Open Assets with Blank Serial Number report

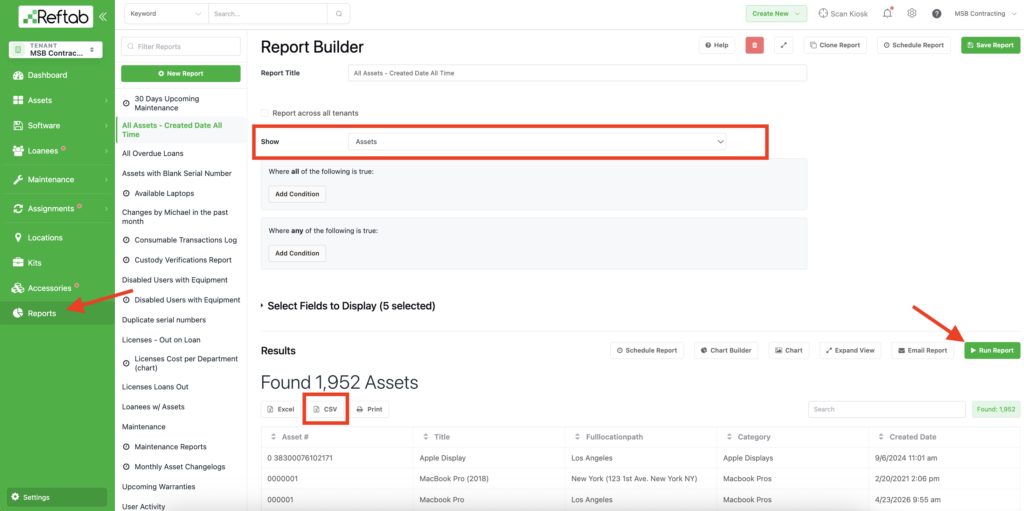(x=176, y=173)
